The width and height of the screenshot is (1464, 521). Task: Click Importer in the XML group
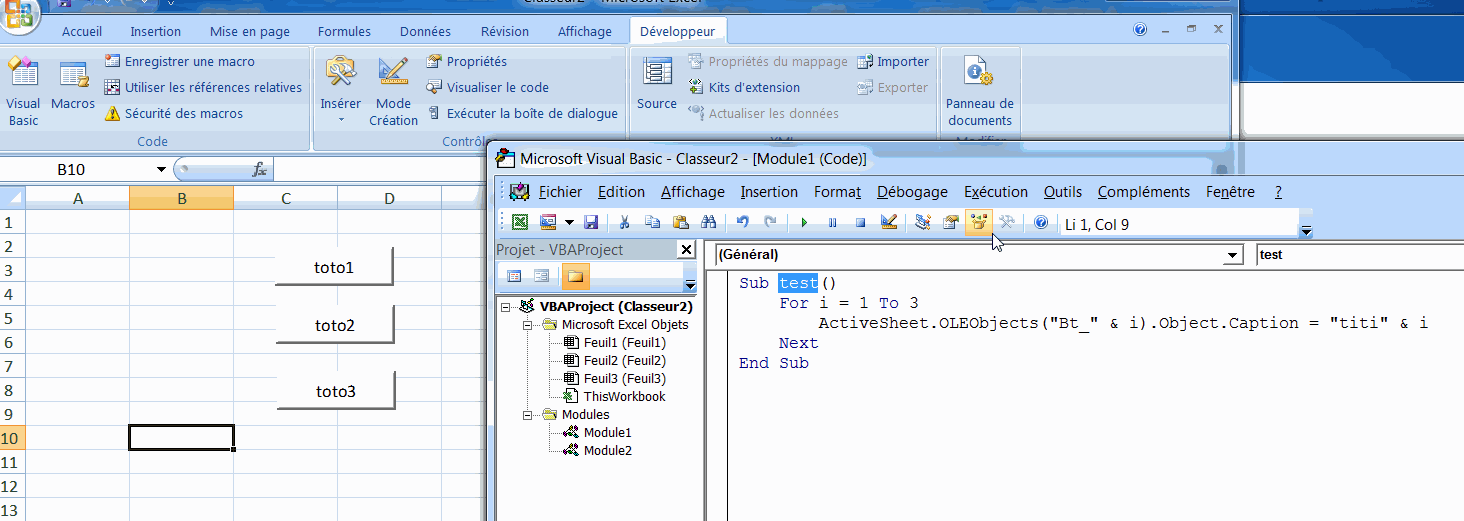coord(893,61)
